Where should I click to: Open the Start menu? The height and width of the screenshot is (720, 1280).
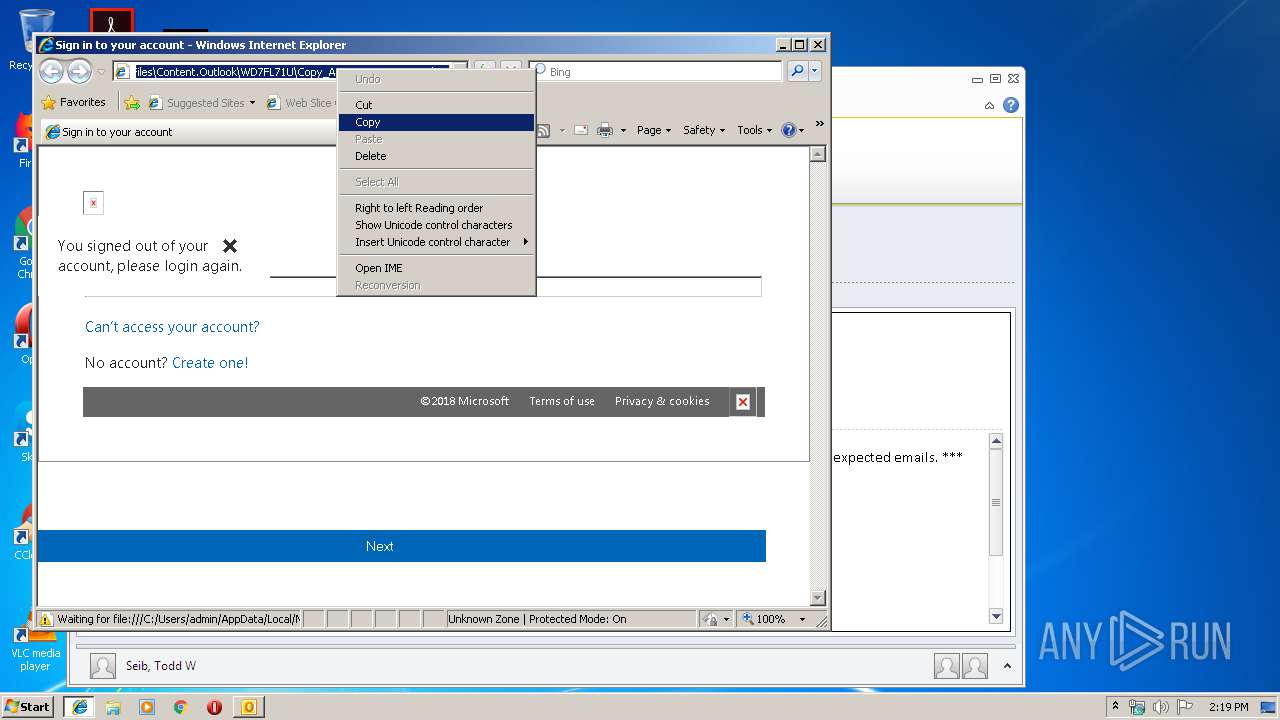(27, 706)
